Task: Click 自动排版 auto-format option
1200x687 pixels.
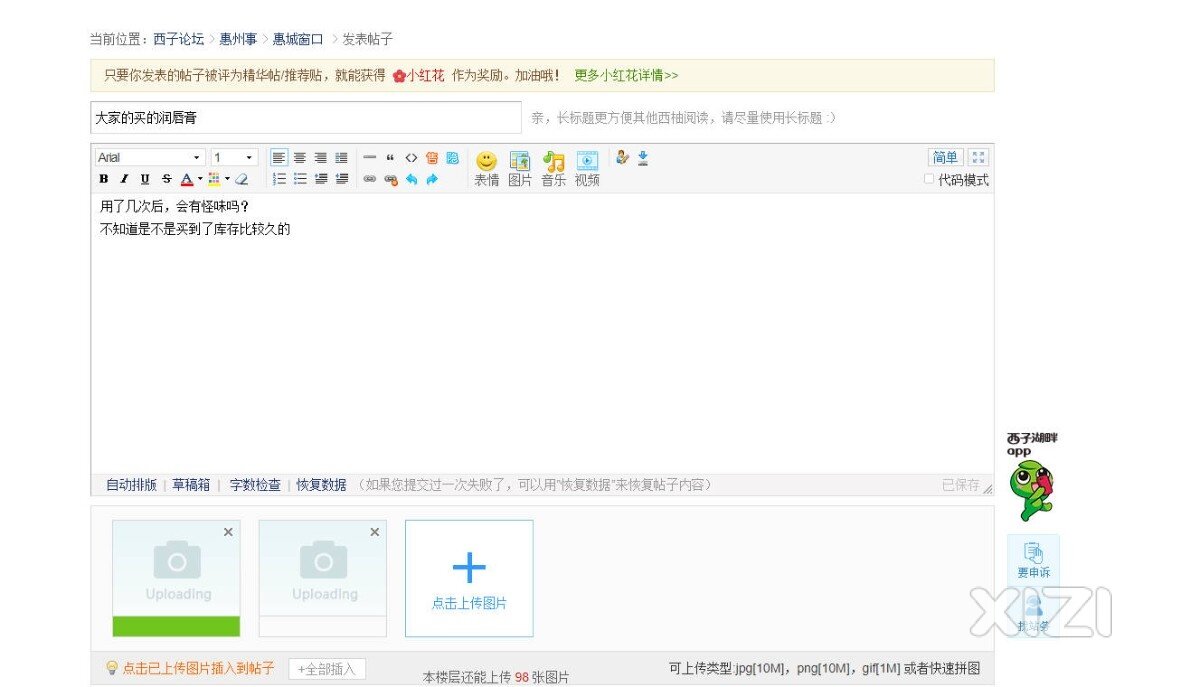Action: 131,485
